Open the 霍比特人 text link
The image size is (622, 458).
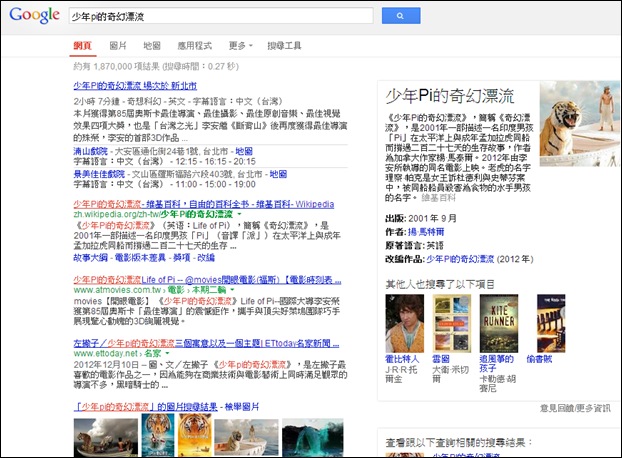tap(402, 359)
